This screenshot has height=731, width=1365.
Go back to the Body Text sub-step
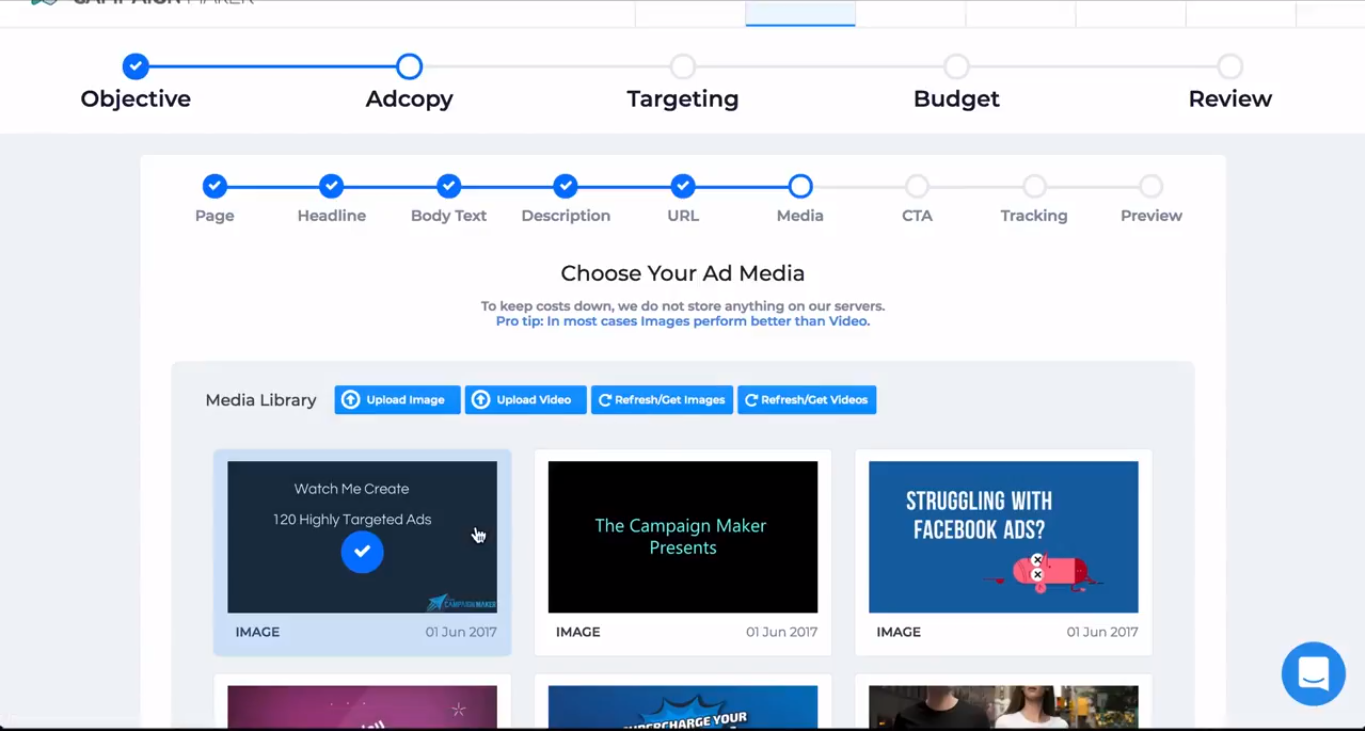tap(449, 186)
